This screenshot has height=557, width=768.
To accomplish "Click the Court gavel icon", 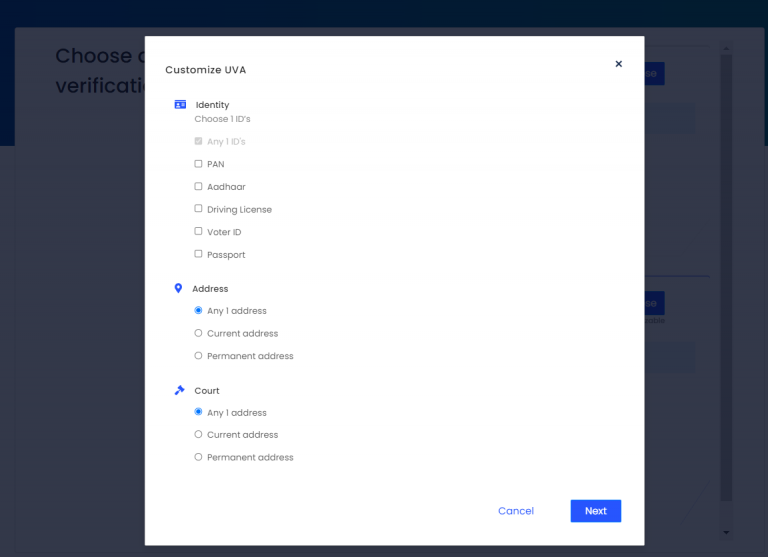I will 180,390.
